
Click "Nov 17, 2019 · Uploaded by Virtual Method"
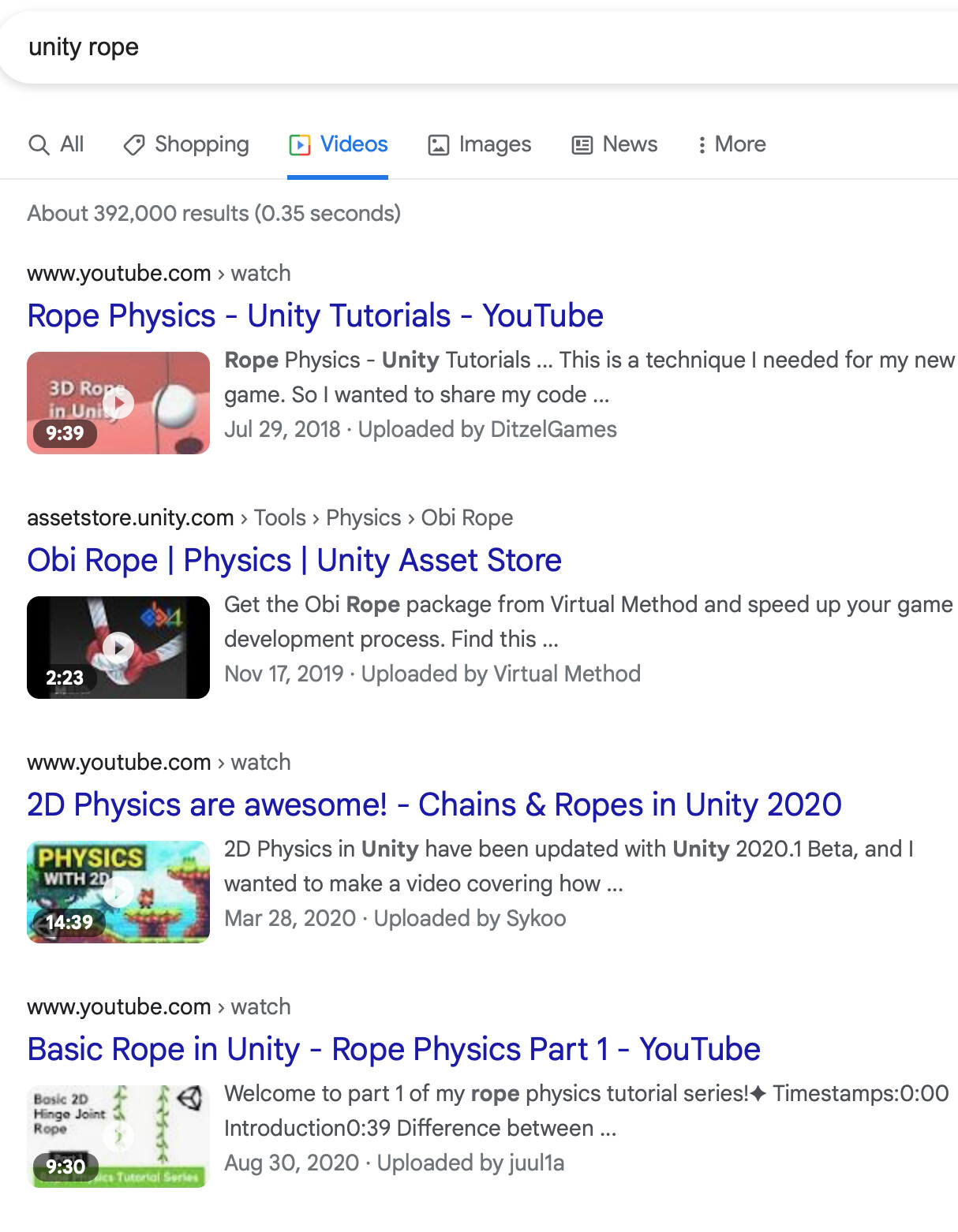click(432, 674)
